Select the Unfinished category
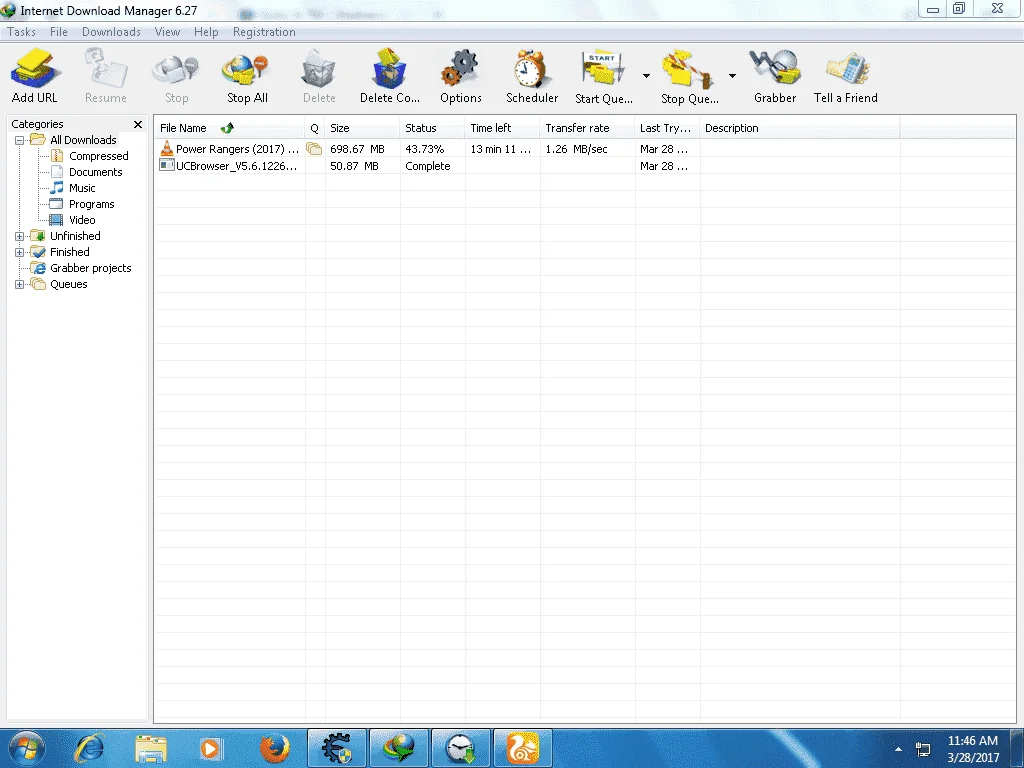This screenshot has height=768, width=1024. point(75,236)
